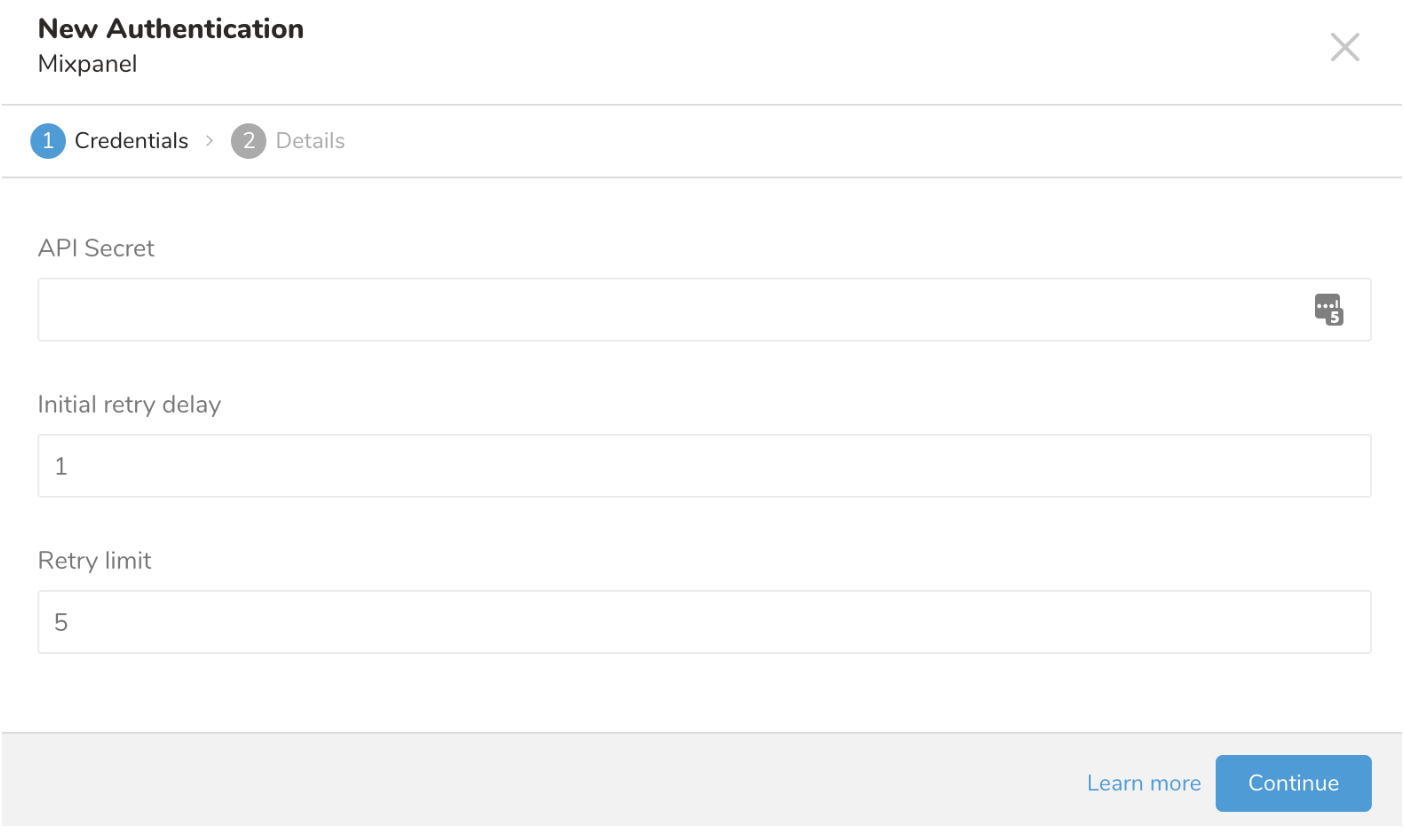Viewport: 1404px width, 832px height.
Task: Click the value 5 in Retry limit
Action: (61, 622)
